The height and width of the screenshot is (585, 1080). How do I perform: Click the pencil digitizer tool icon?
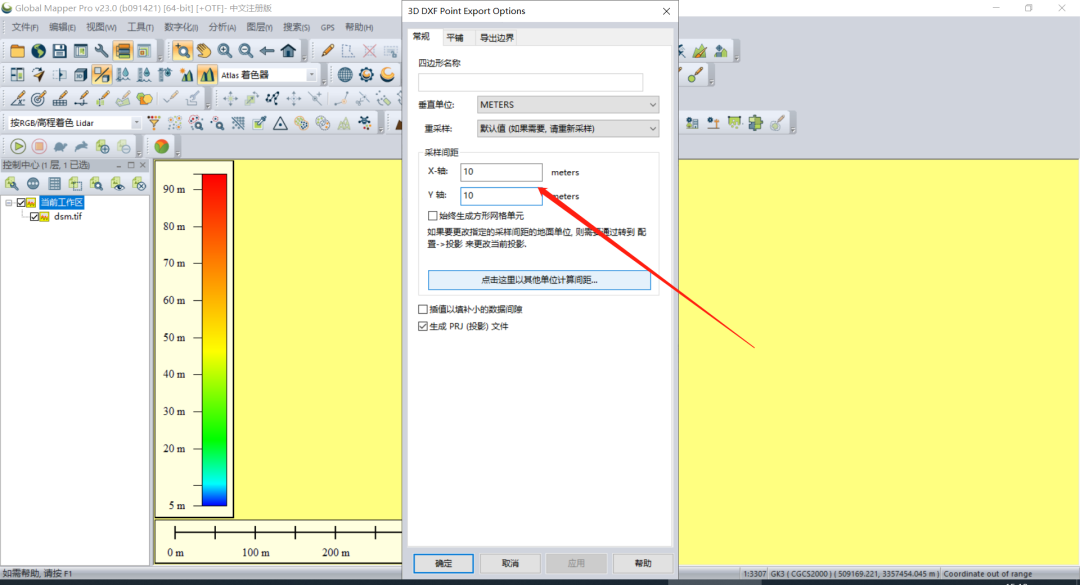(x=327, y=51)
